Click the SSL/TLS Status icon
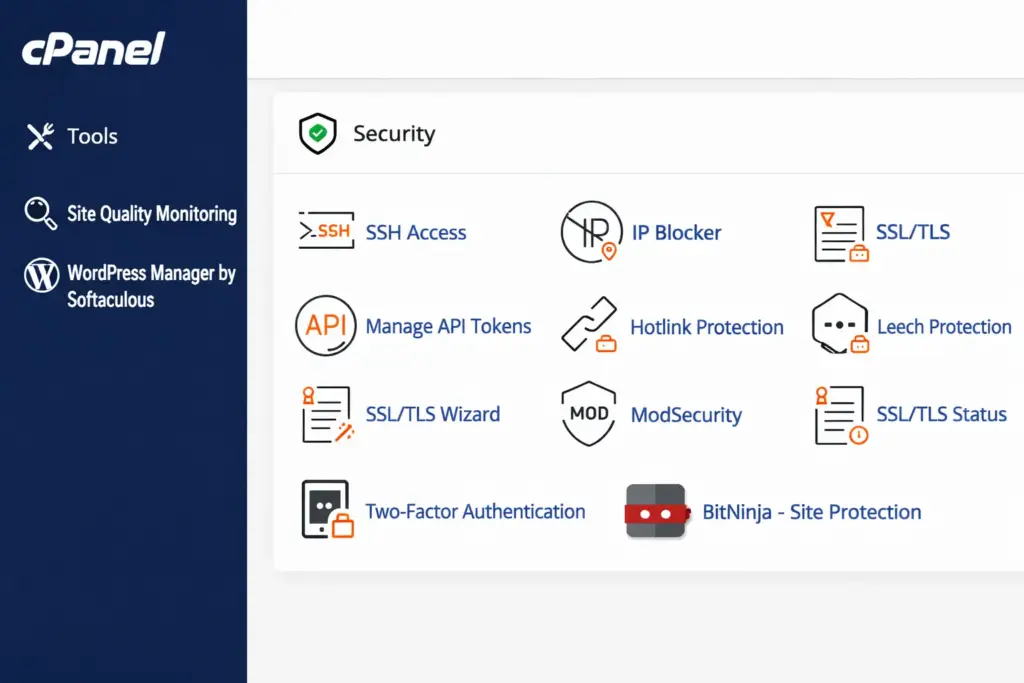1024x683 pixels. point(840,414)
